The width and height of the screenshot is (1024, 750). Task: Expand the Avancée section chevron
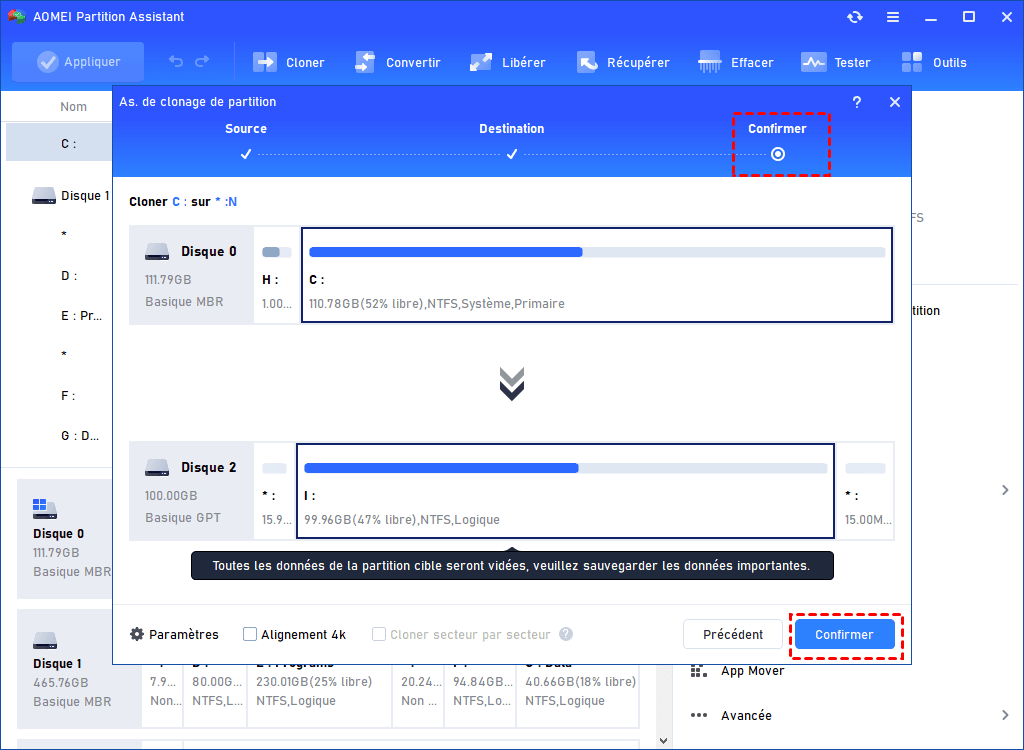[1005, 715]
